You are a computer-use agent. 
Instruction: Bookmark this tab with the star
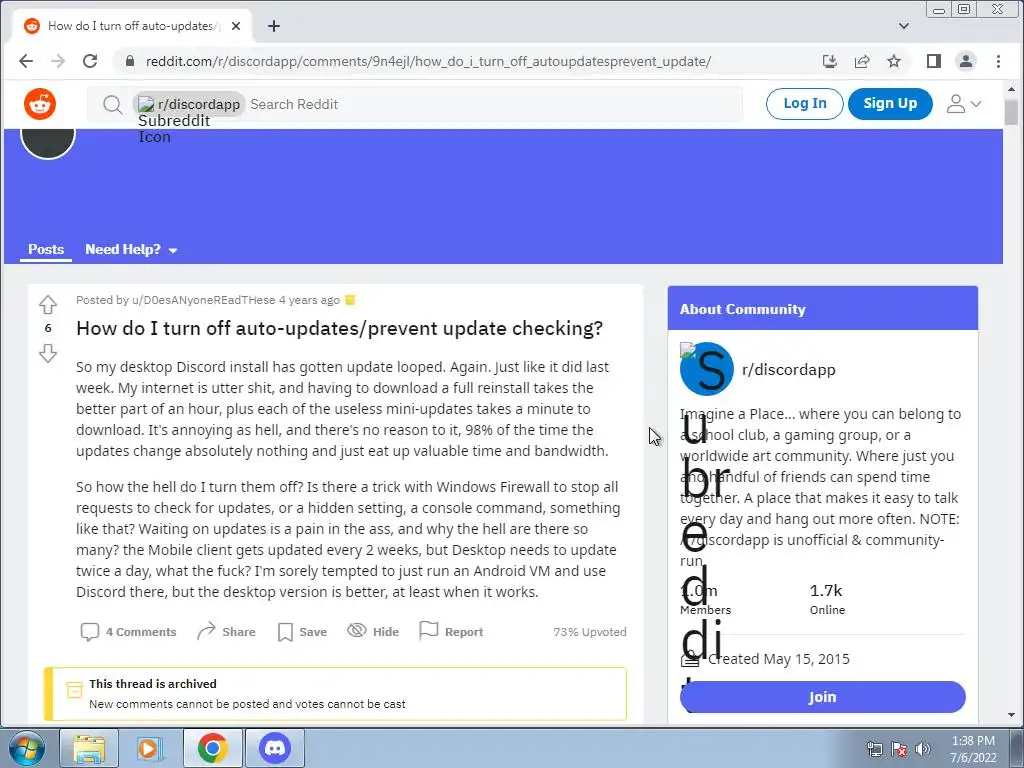893,61
